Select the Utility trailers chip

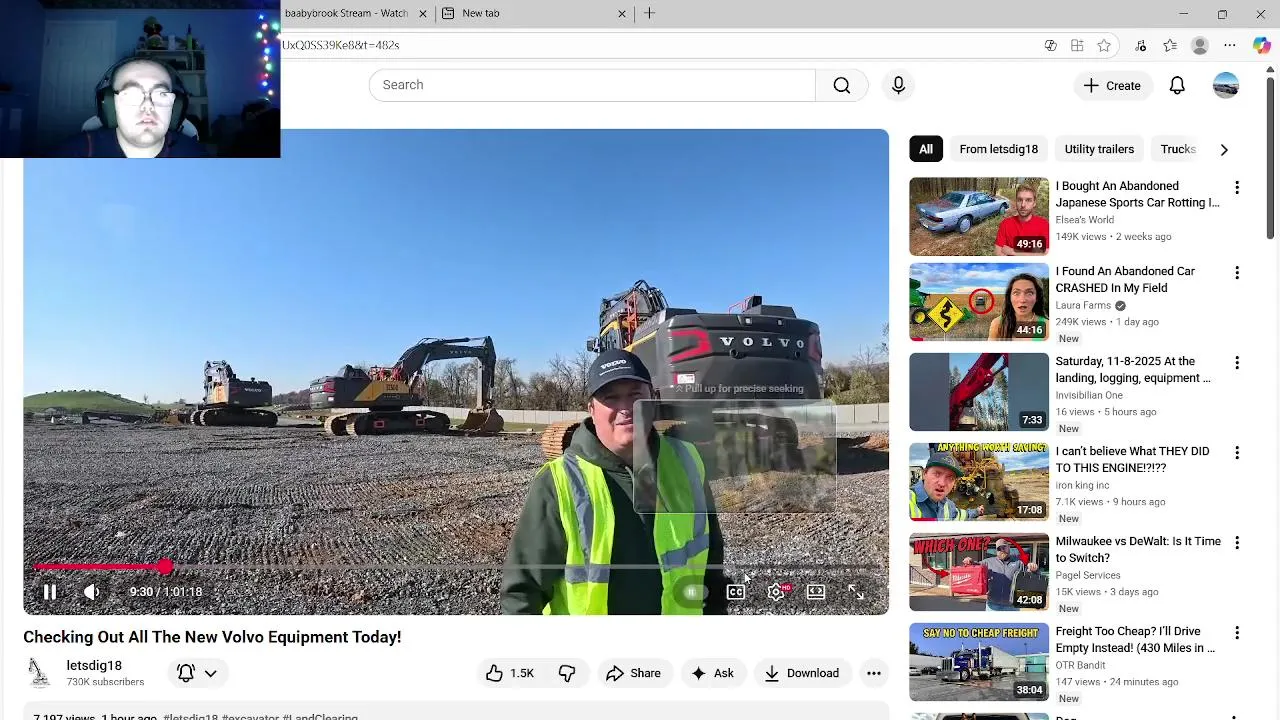pyautogui.click(x=1099, y=149)
